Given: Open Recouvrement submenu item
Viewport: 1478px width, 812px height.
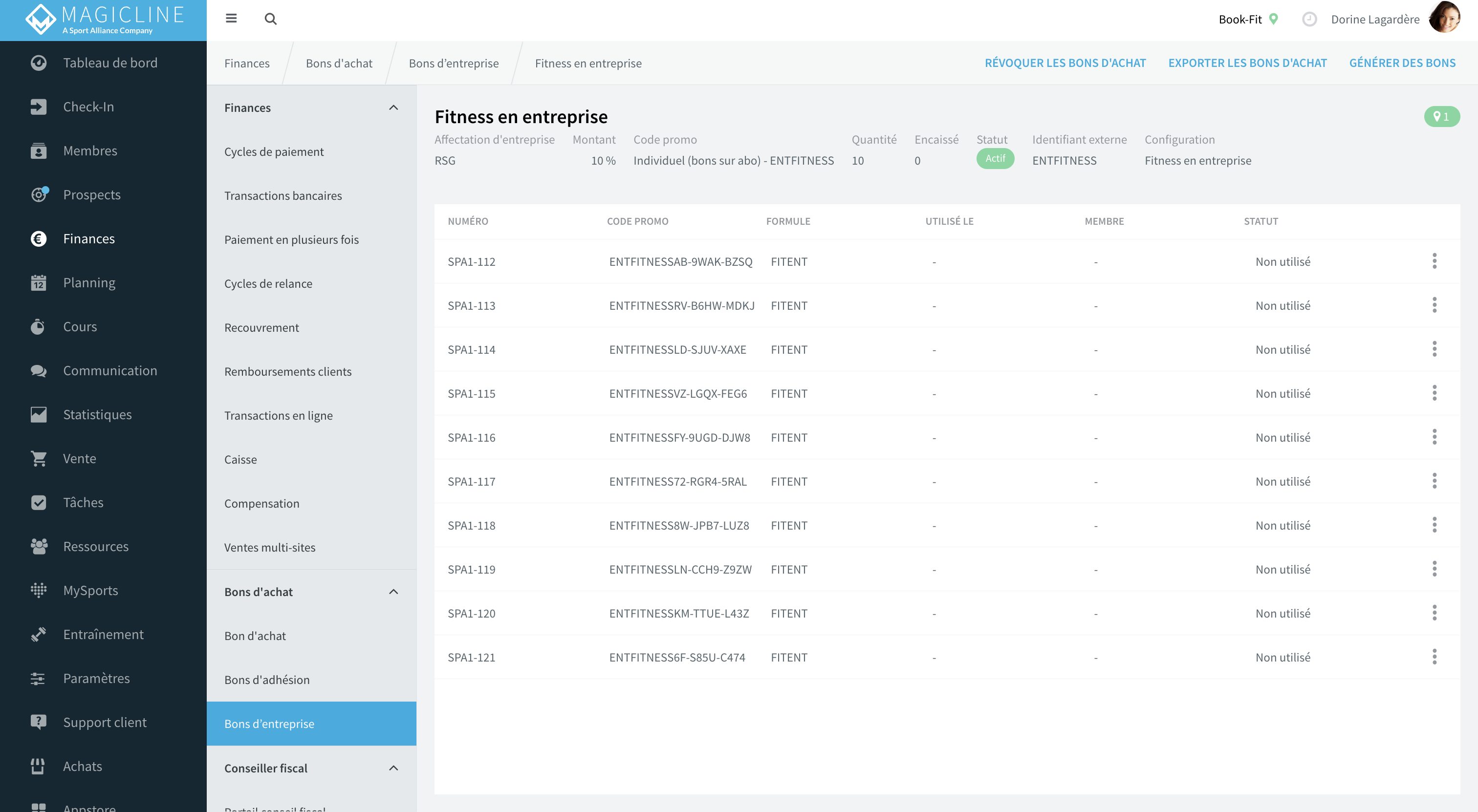Looking at the screenshot, I should point(311,327).
